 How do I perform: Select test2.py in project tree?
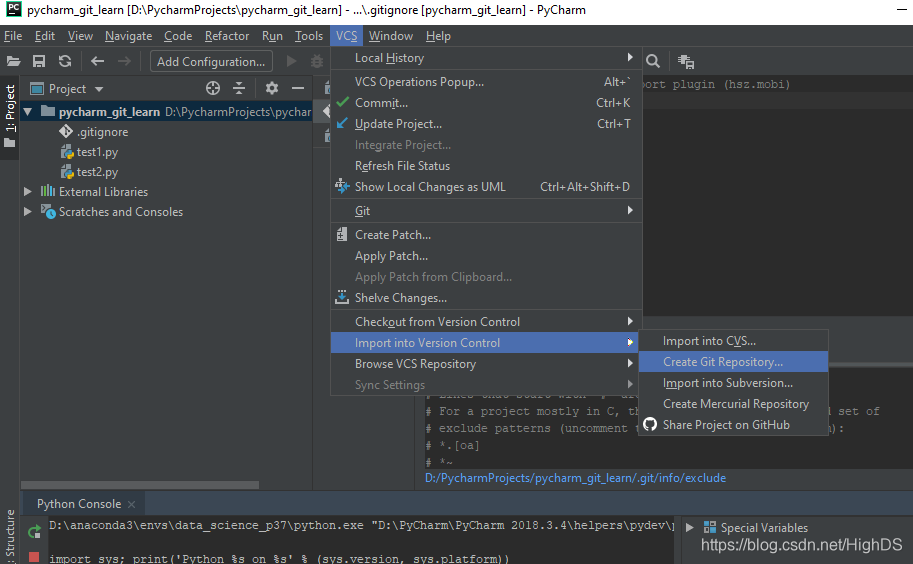point(97,172)
